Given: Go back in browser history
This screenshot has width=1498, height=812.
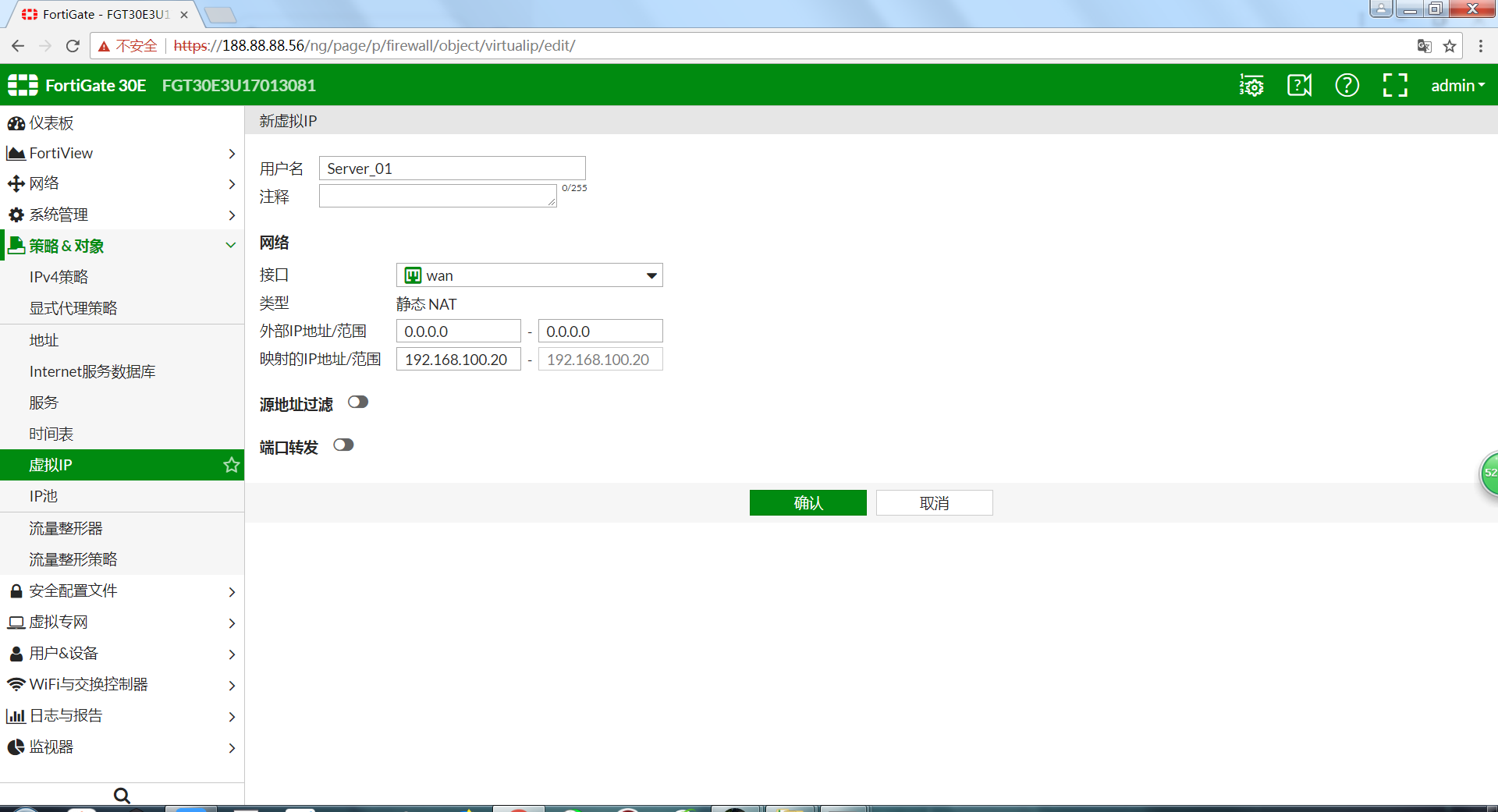Looking at the screenshot, I should coord(18,46).
